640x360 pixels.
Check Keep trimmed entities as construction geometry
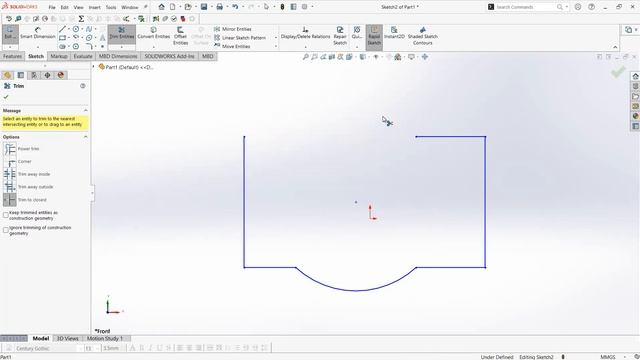6,215
